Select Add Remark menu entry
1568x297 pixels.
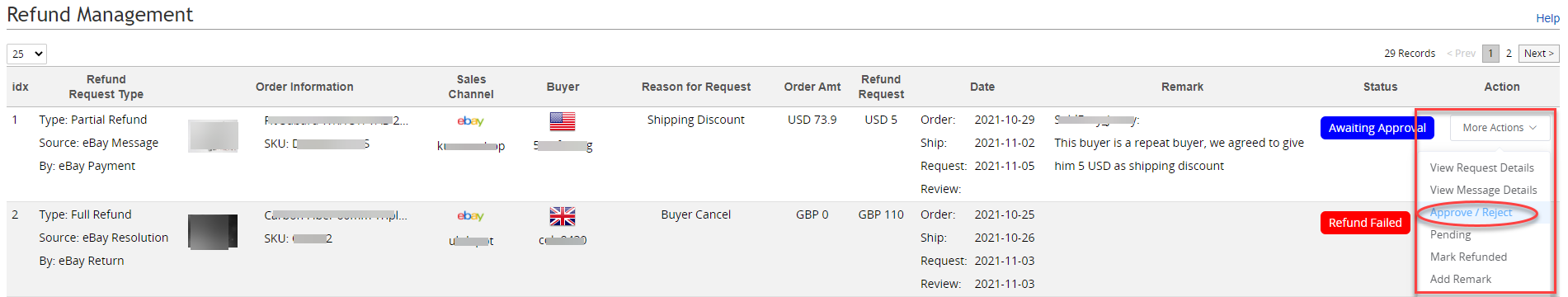coord(1460,279)
